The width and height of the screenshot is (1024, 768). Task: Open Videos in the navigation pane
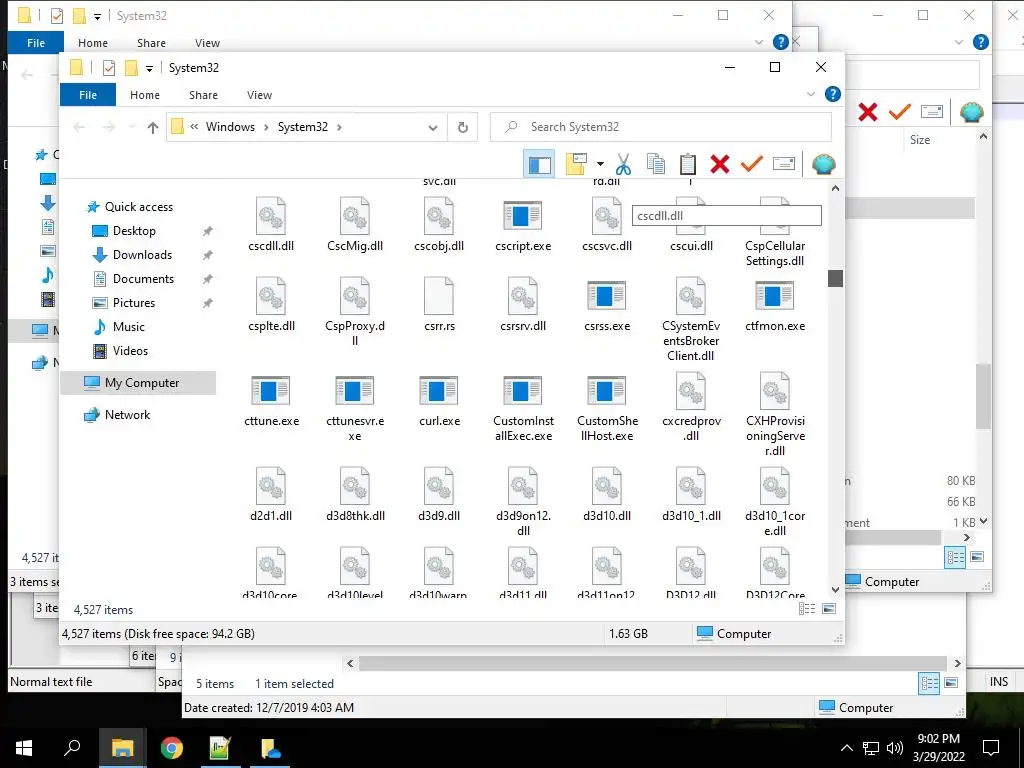130,351
